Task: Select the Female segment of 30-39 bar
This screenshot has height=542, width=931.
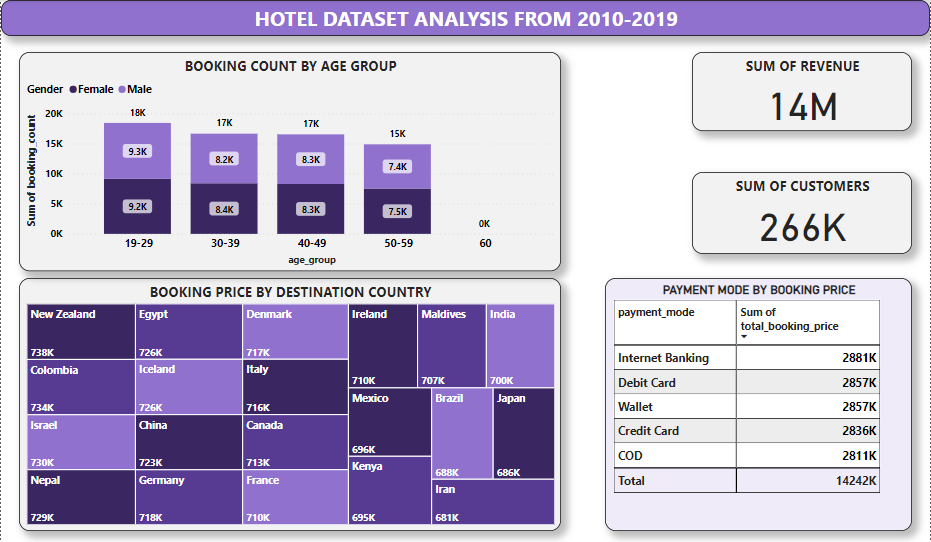Action: [x=224, y=209]
